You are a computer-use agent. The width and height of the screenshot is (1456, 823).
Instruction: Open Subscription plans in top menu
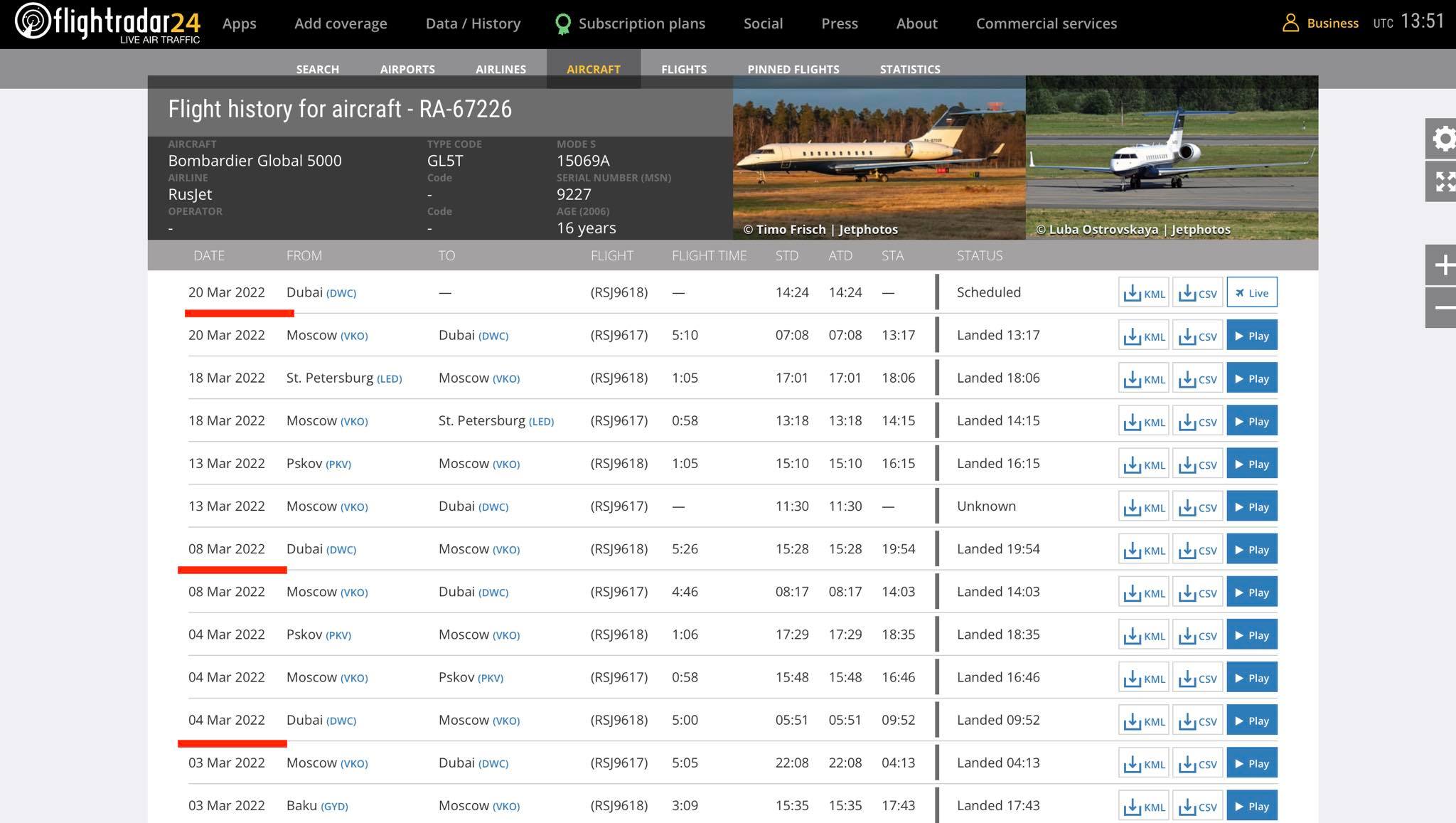tap(641, 23)
